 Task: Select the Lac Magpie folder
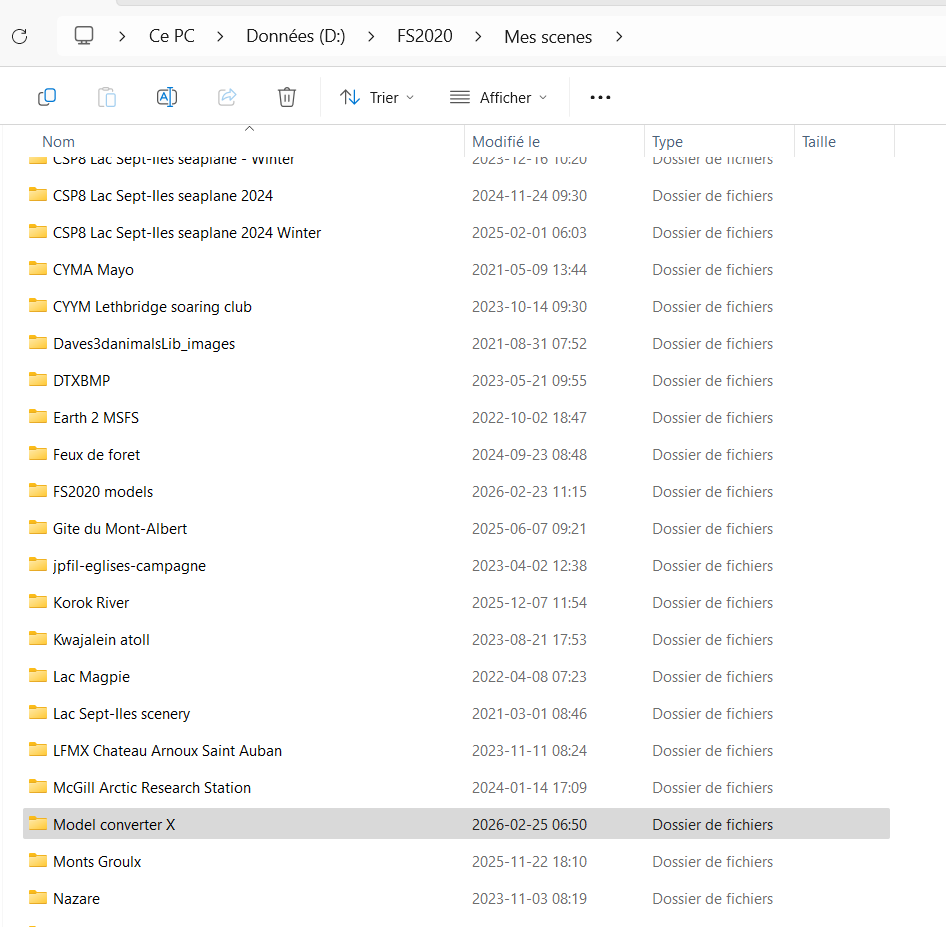(x=456, y=677)
